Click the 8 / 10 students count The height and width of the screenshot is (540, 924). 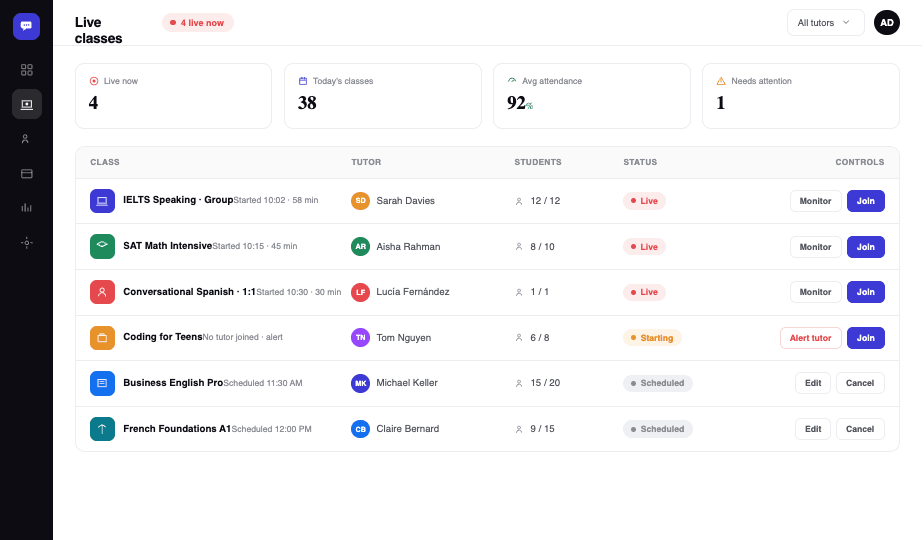click(542, 247)
